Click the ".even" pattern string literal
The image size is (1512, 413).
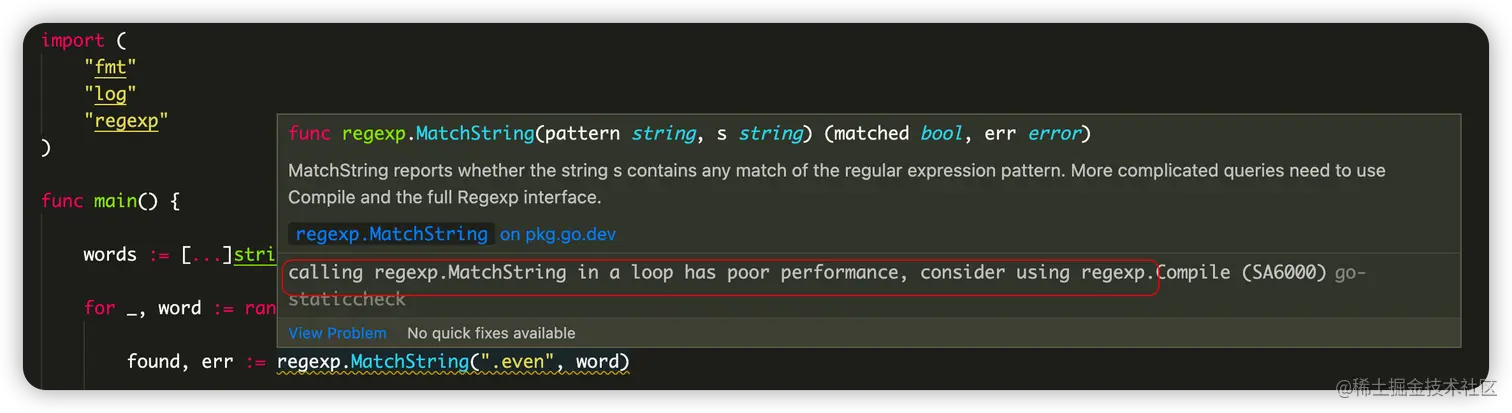[517, 362]
